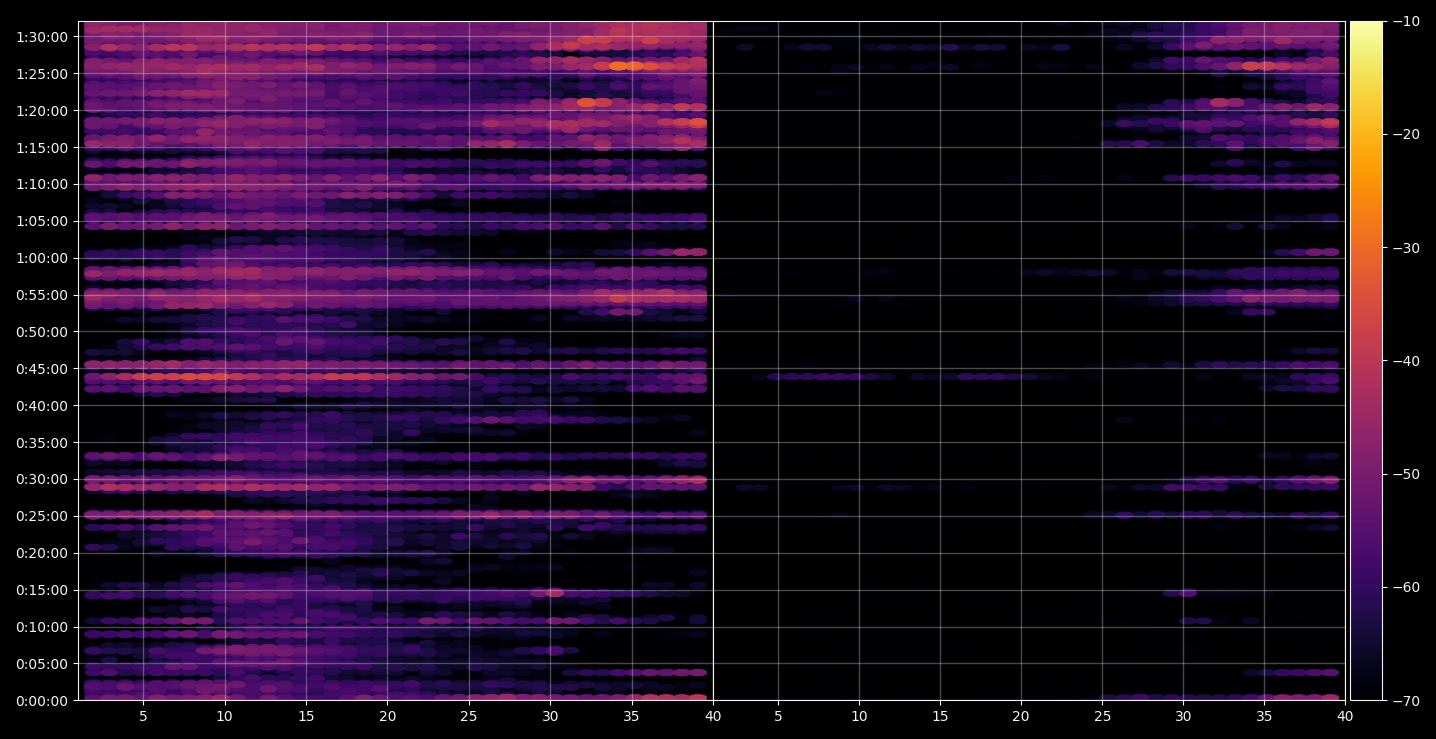
Task: Click the 1:05:00 y-axis tick label
Action: point(42,221)
